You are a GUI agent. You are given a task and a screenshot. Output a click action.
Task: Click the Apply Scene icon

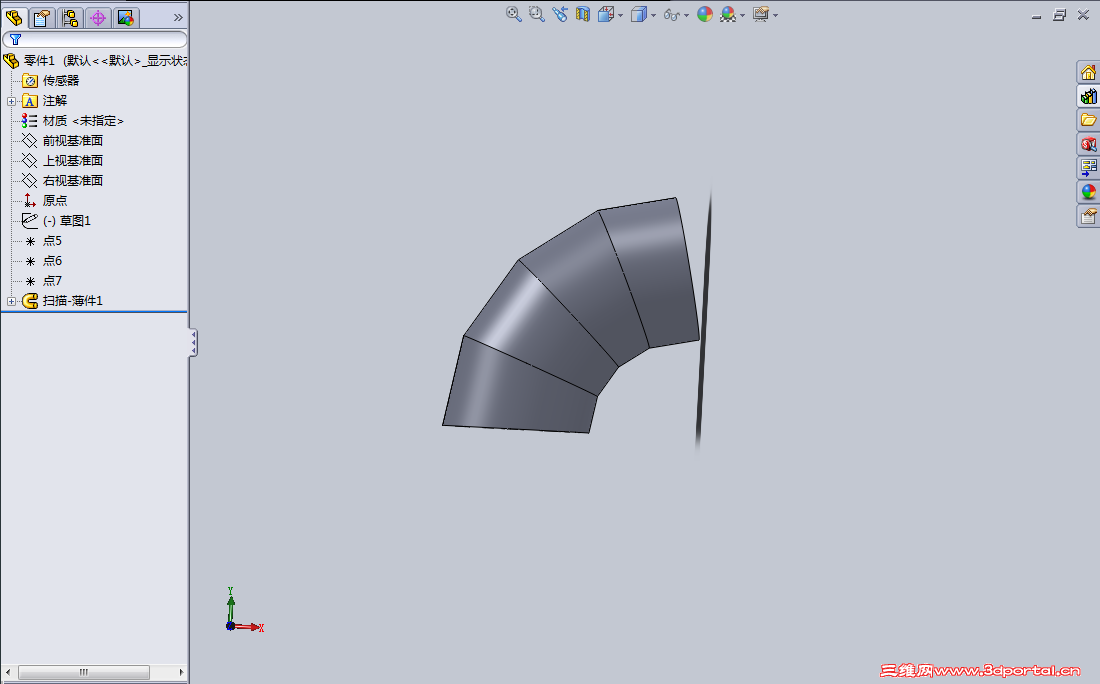728,14
